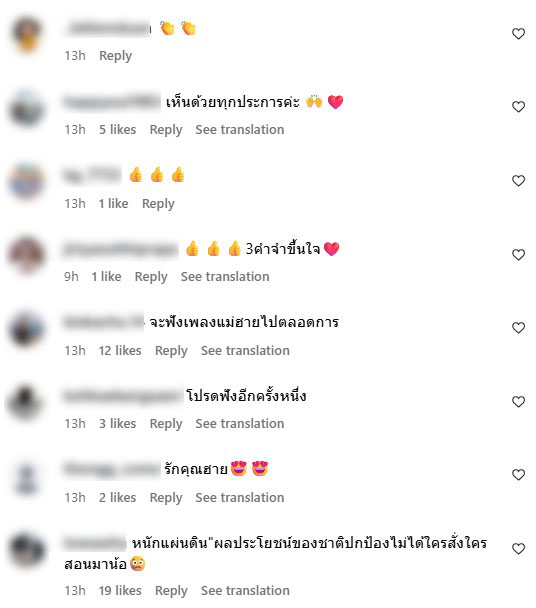Like the 'รักคุณฮาย' comment

coord(518,475)
